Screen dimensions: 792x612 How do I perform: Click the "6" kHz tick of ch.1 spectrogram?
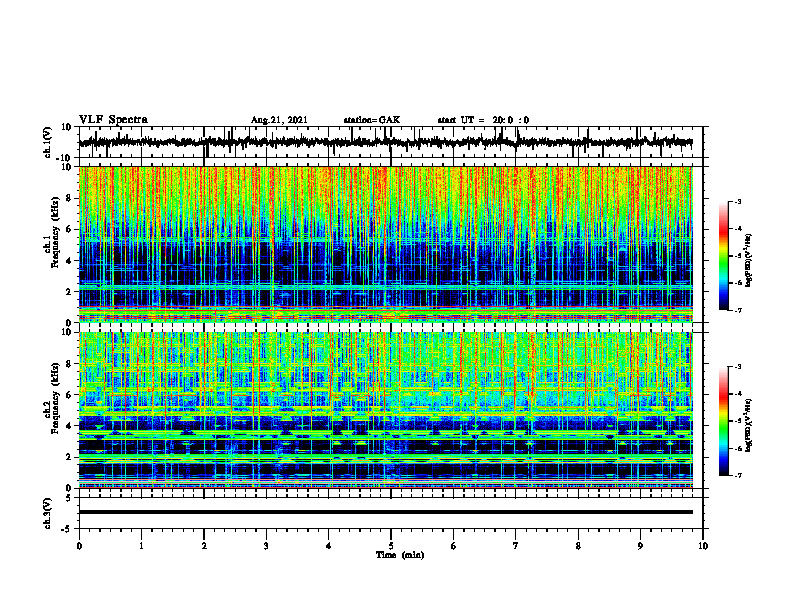pos(70,229)
